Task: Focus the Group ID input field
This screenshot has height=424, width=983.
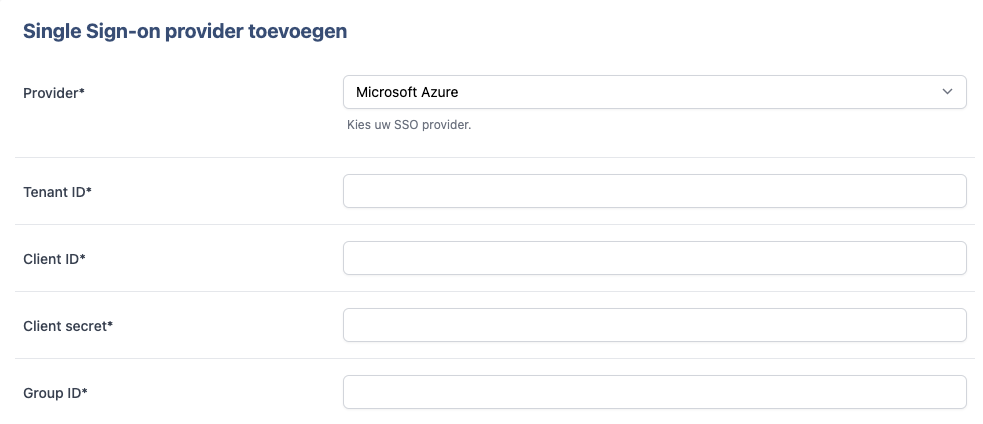Action: tap(654, 392)
